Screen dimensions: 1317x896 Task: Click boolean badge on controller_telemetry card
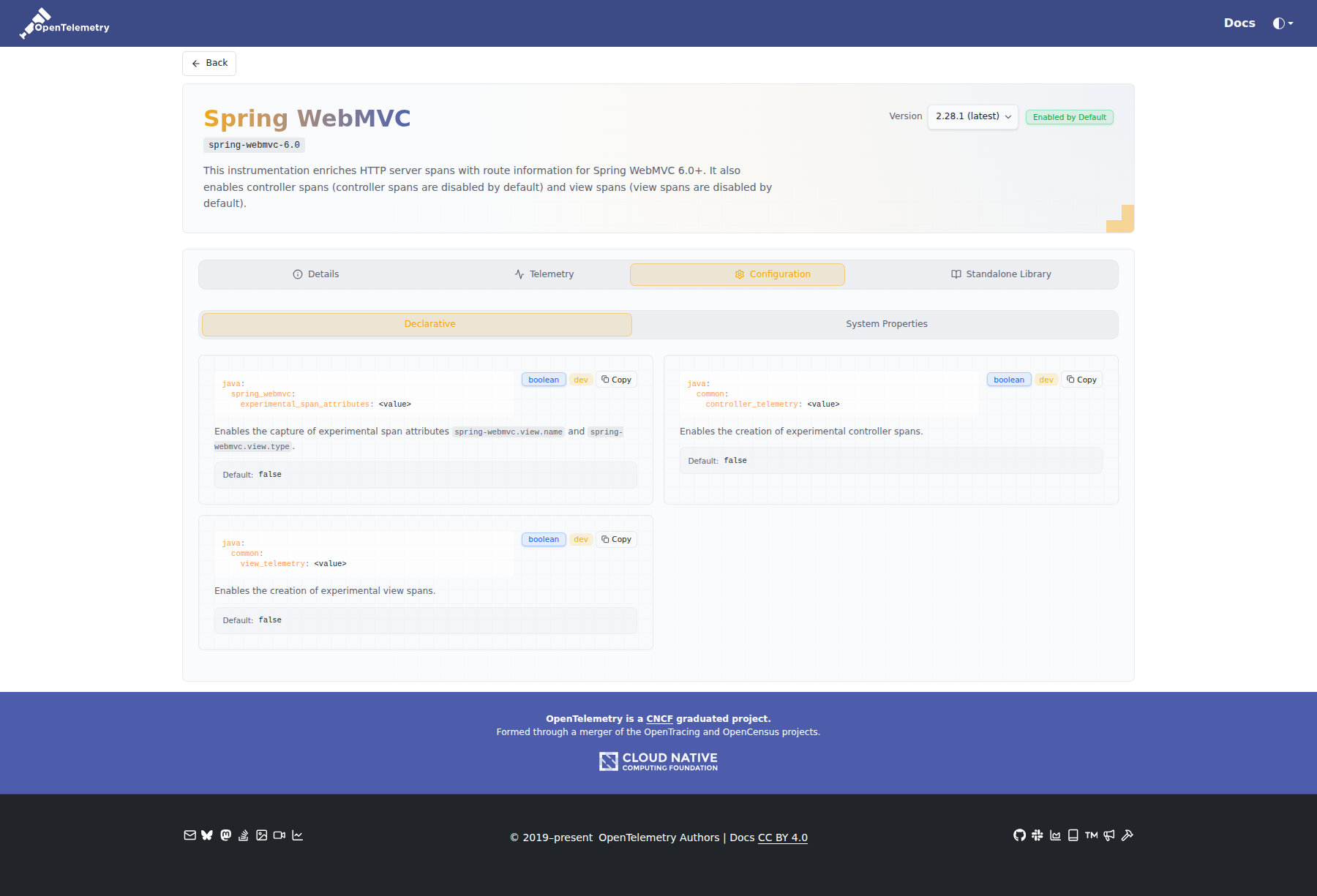click(x=1009, y=380)
